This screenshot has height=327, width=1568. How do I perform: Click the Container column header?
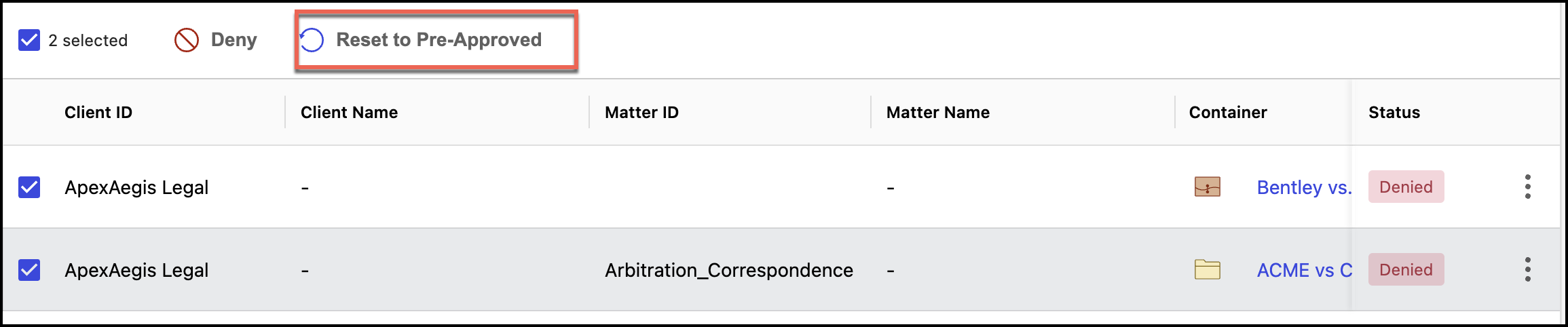1227,113
